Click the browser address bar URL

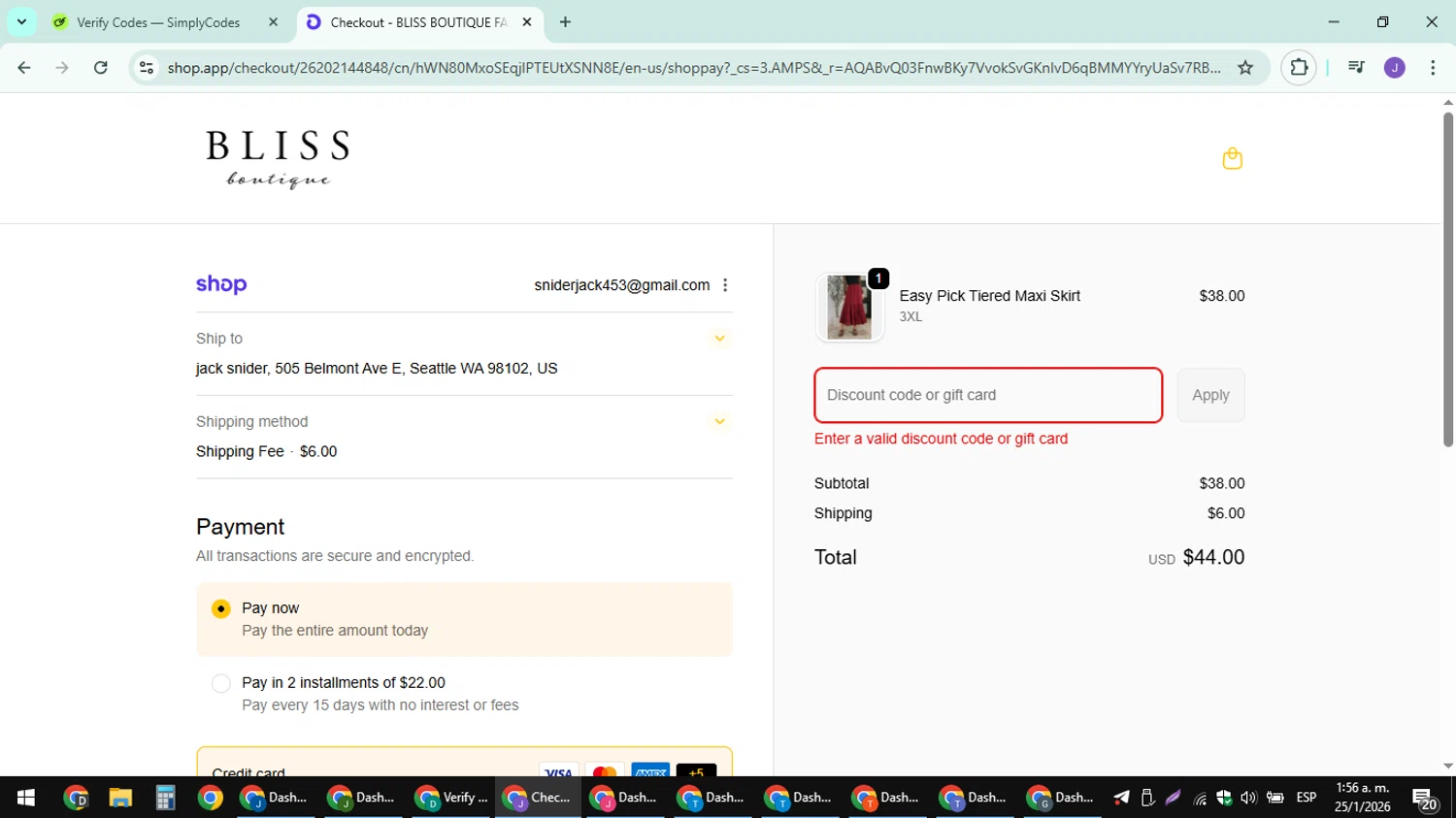[694, 68]
